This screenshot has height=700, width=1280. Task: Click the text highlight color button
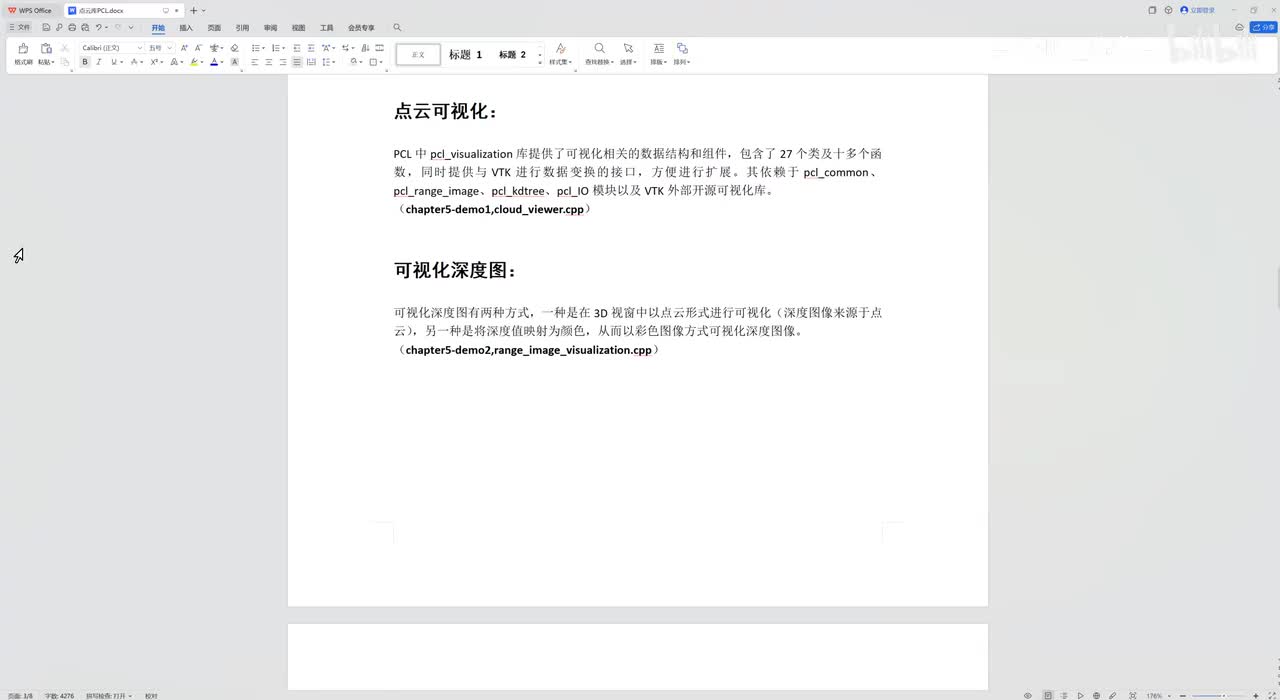point(195,62)
